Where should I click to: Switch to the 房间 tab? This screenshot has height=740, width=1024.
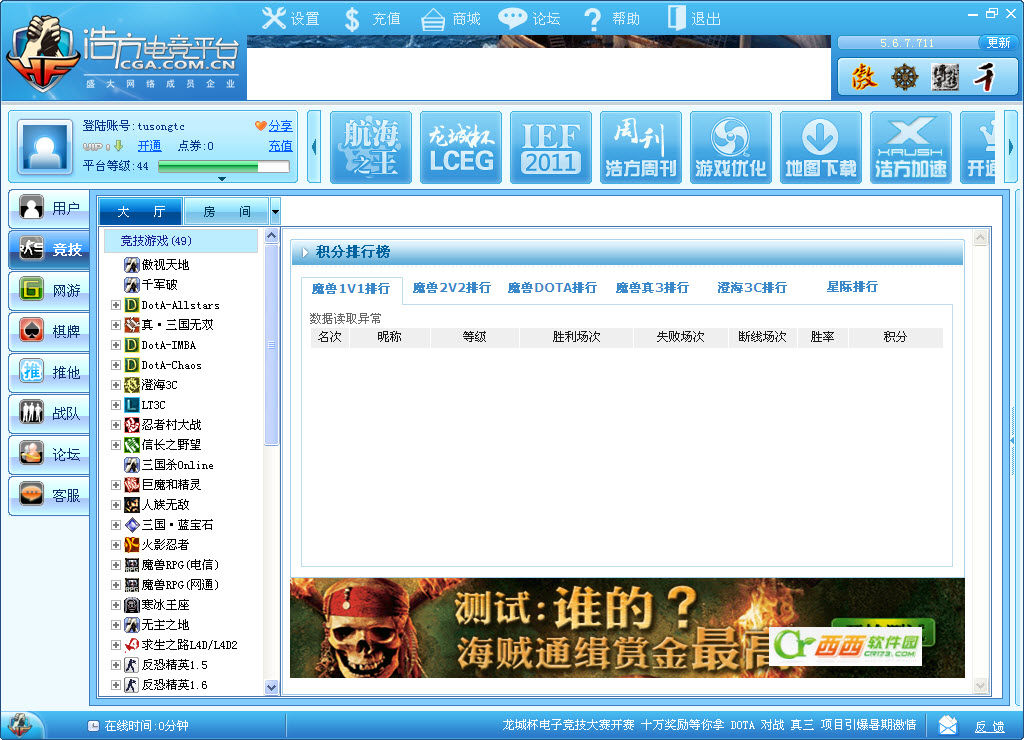pos(227,211)
